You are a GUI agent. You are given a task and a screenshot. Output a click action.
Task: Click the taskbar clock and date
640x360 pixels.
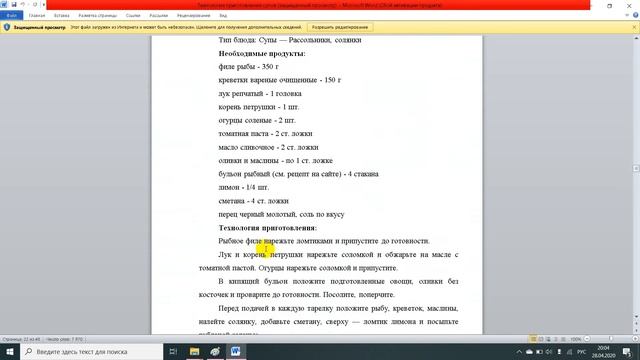[603, 352]
